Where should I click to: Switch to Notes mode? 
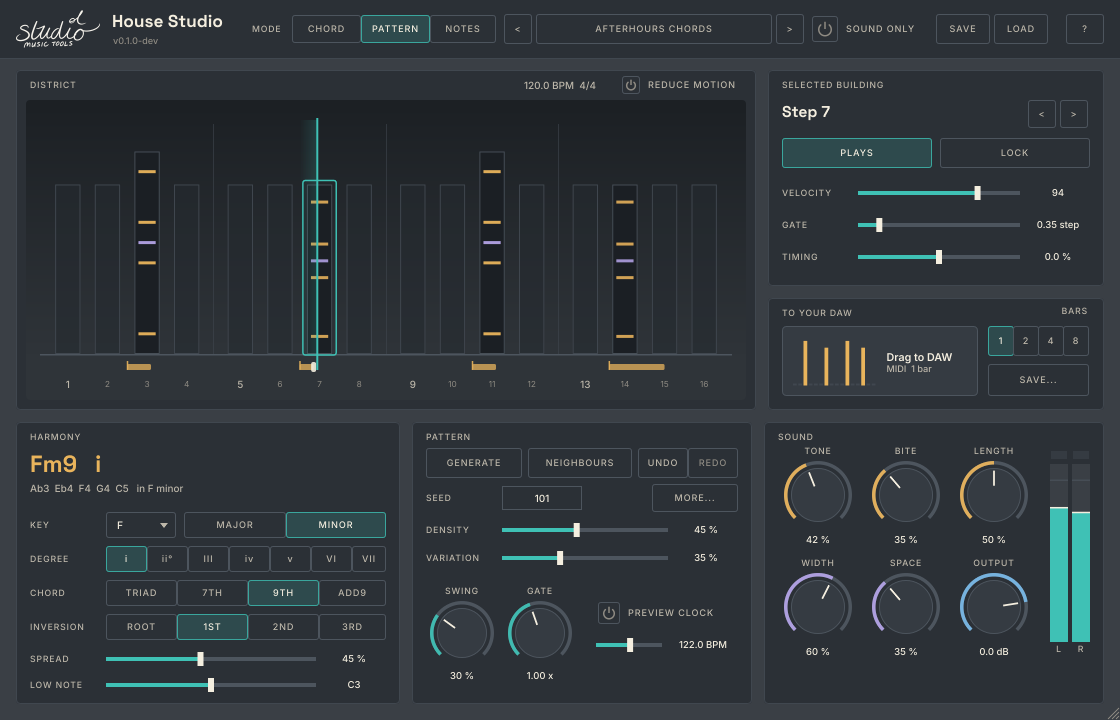pyautogui.click(x=463, y=29)
